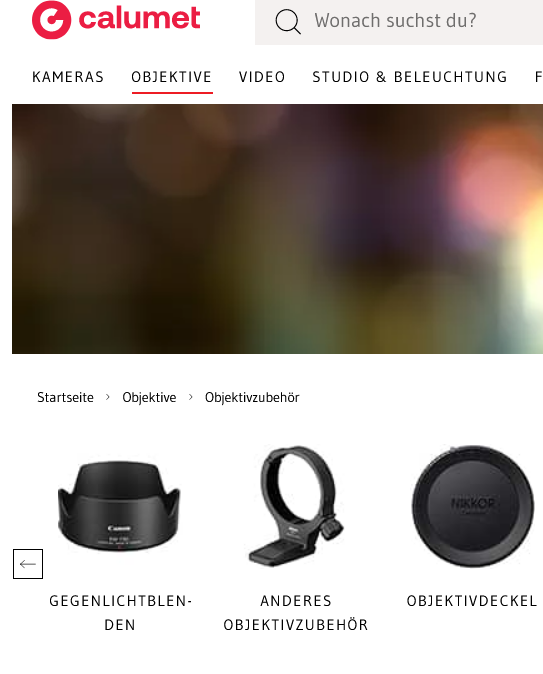
Task: Click the chevron after Objektive breadcrumb
Action: (x=190, y=397)
